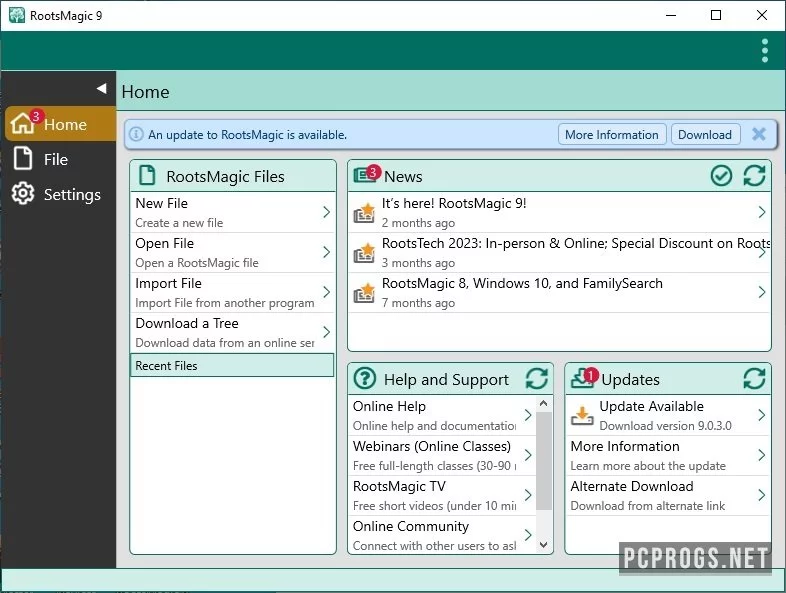This screenshot has width=786, height=593.
Task: Open RootsMagic 8, Windows 10, FamilySearch news
Action: click(559, 292)
